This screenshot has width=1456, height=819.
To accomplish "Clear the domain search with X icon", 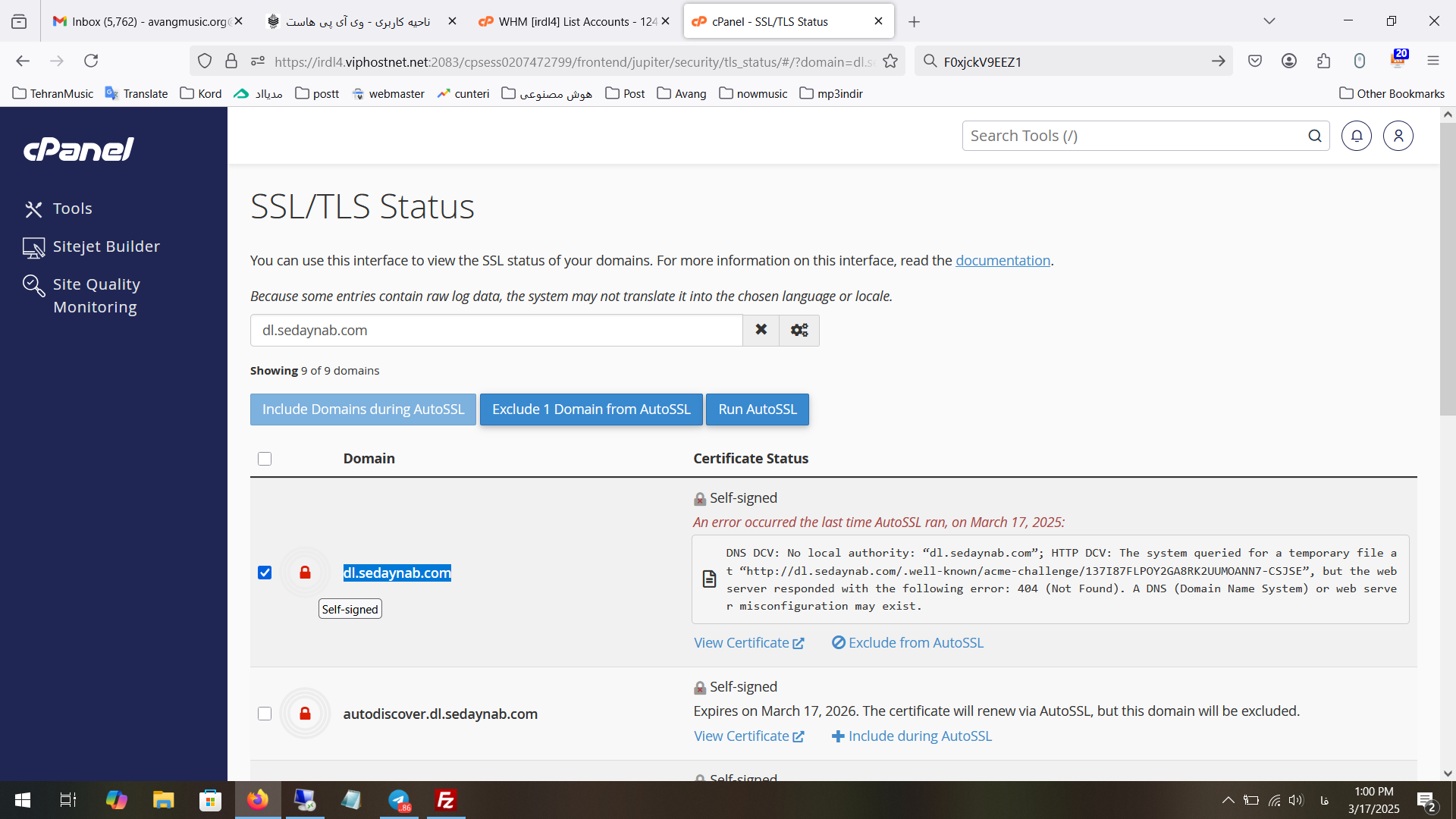I will (x=761, y=330).
